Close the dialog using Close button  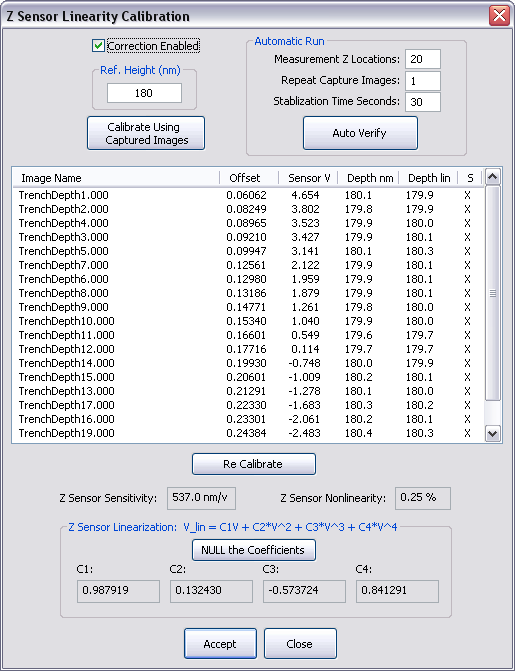click(300, 644)
